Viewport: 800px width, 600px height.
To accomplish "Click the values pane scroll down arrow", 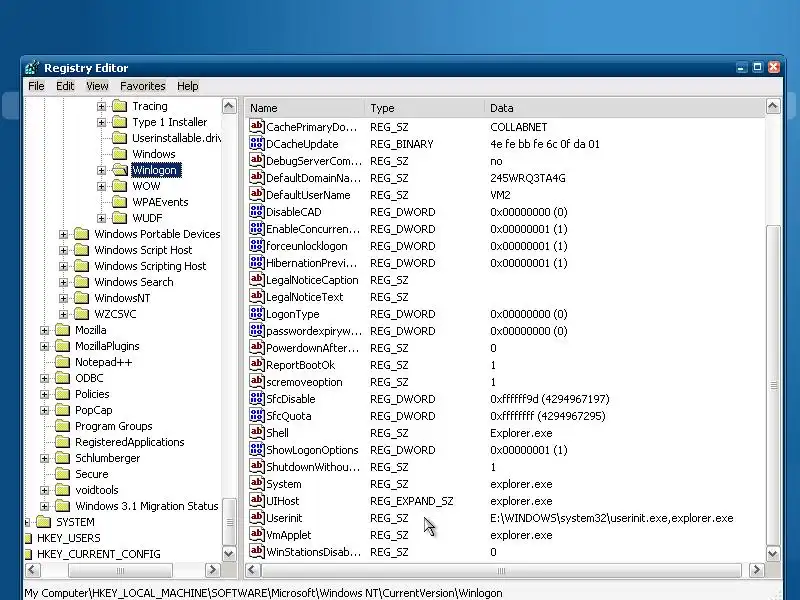I will 773,554.
